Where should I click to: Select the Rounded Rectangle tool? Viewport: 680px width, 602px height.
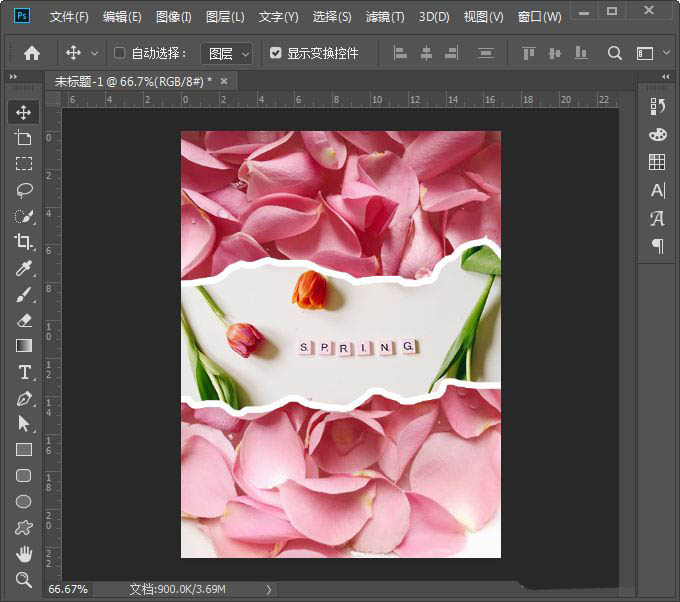coord(23,475)
